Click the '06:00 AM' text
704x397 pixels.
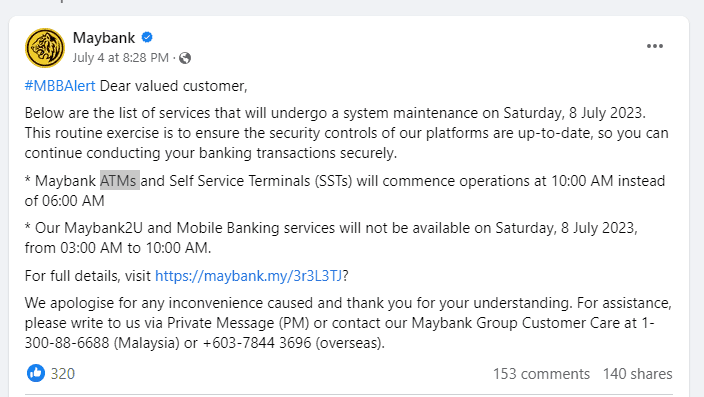[x=73, y=201]
